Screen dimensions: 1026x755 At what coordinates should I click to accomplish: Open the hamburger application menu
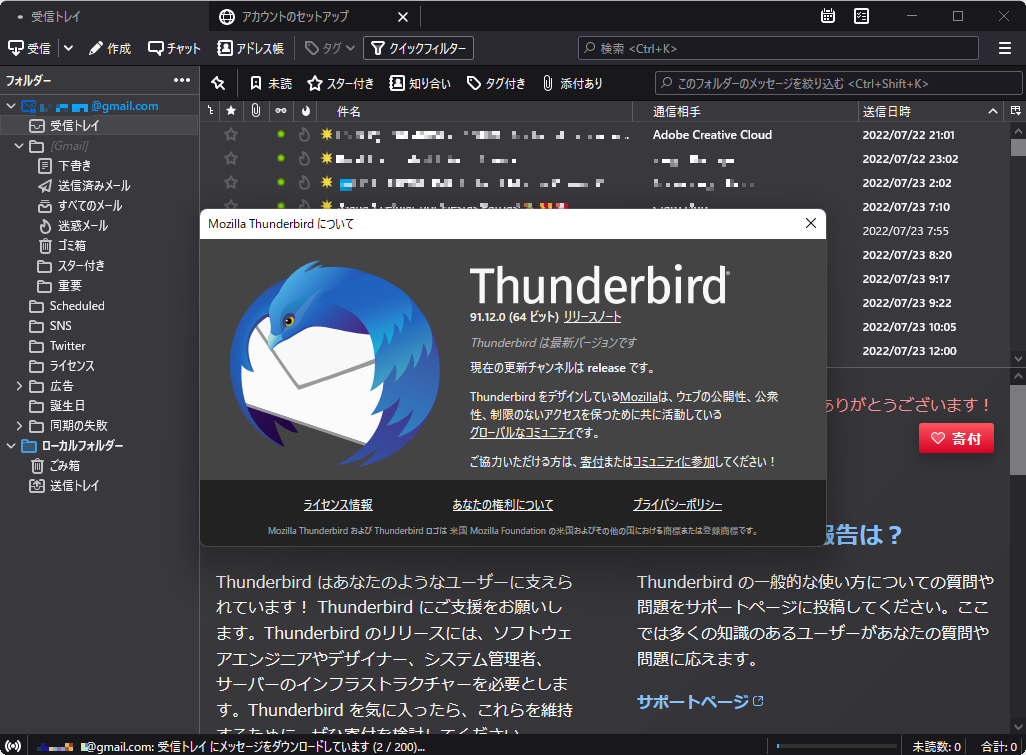[1004, 47]
